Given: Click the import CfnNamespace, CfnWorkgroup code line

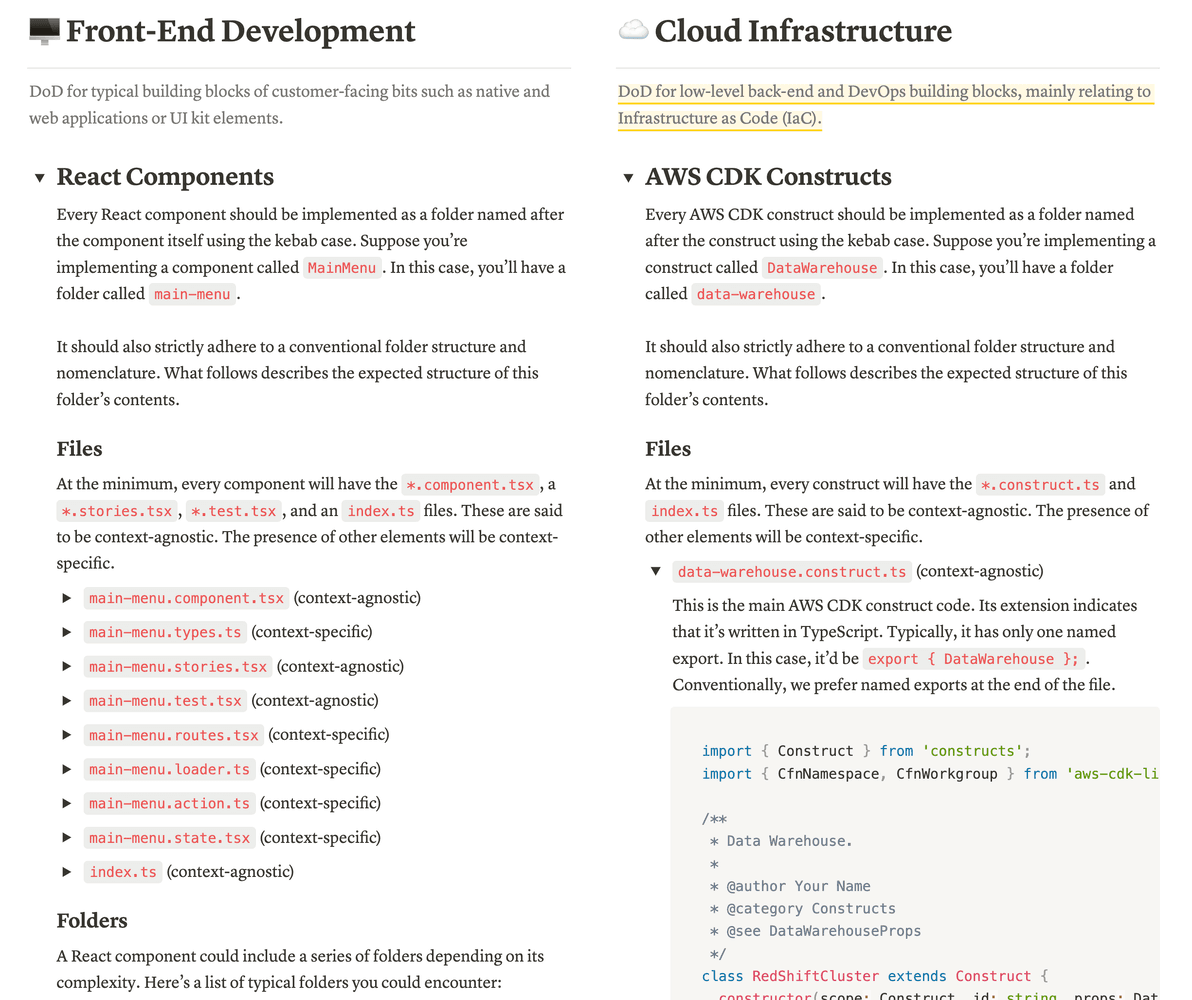Looking at the screenshot, I should tap(930, 774).
